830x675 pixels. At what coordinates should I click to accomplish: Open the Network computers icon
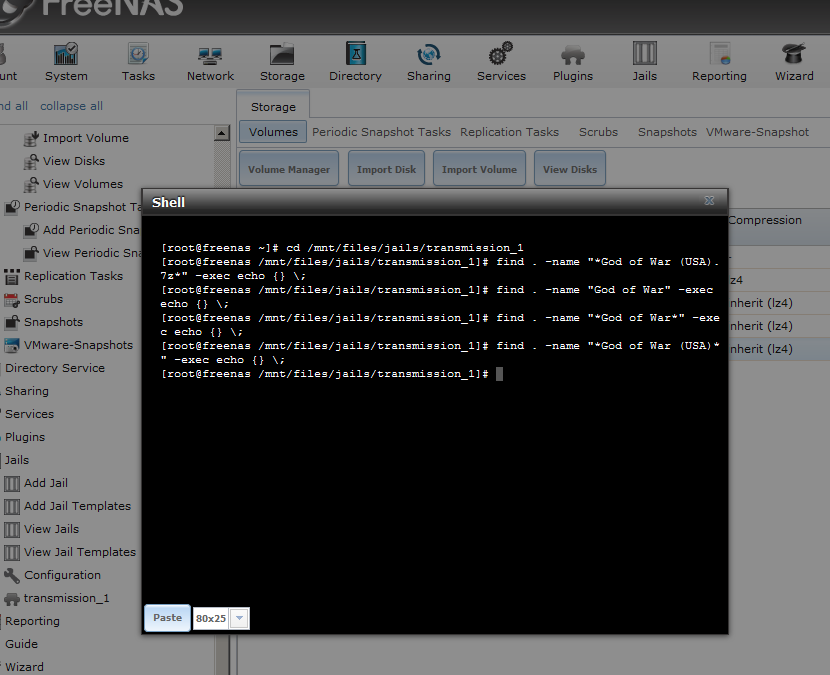tap(210, 56)
